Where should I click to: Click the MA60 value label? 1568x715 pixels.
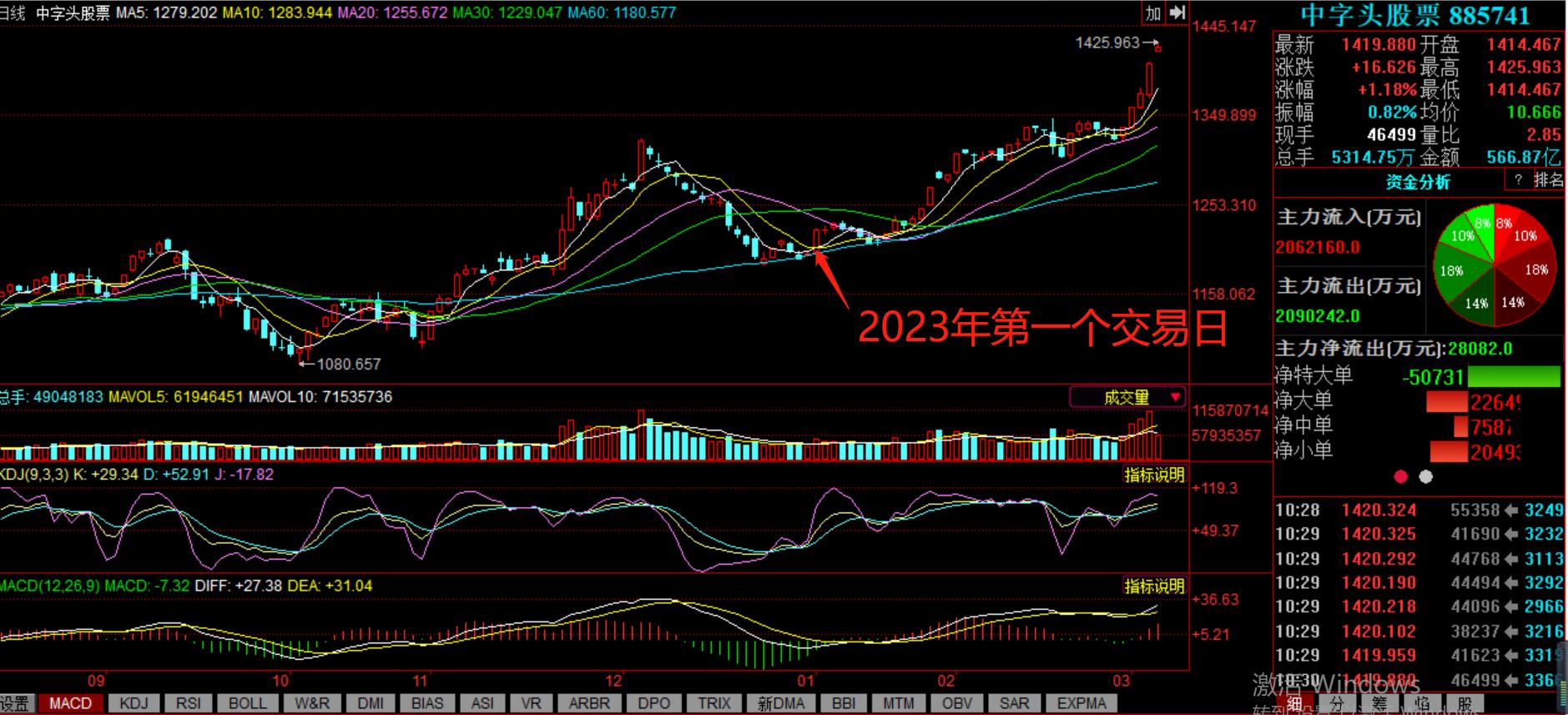pos(622,13)
